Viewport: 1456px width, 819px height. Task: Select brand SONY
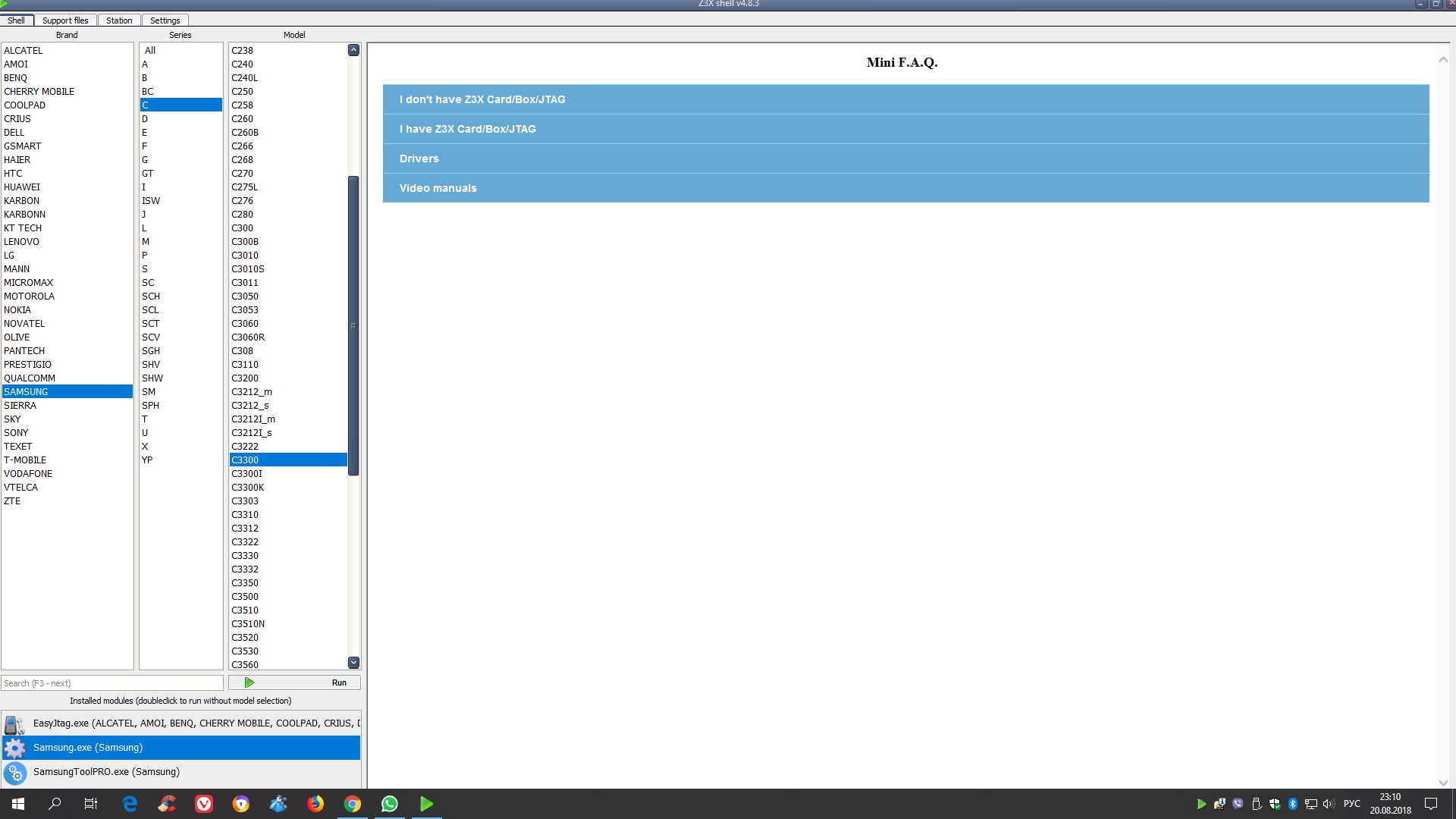click(67, 433)
